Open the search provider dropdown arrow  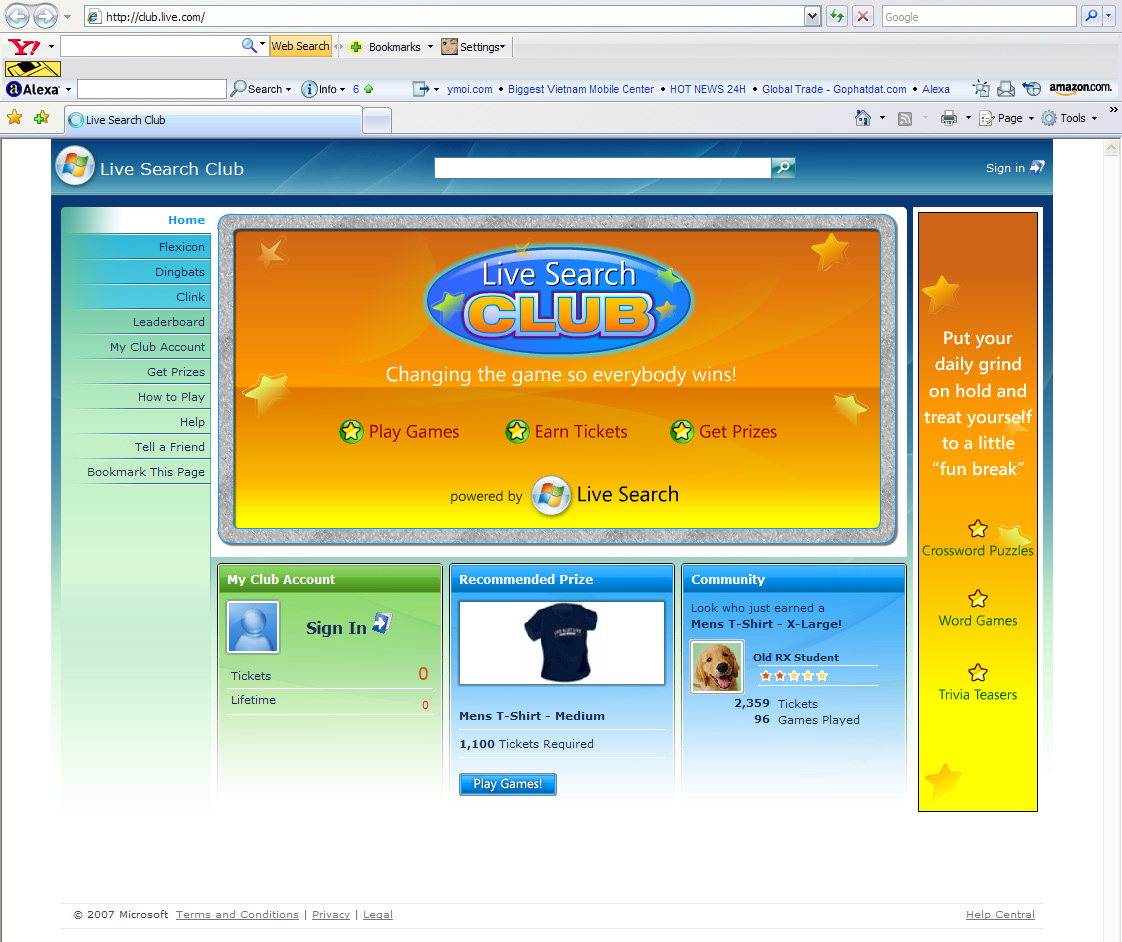[1108, 16]
